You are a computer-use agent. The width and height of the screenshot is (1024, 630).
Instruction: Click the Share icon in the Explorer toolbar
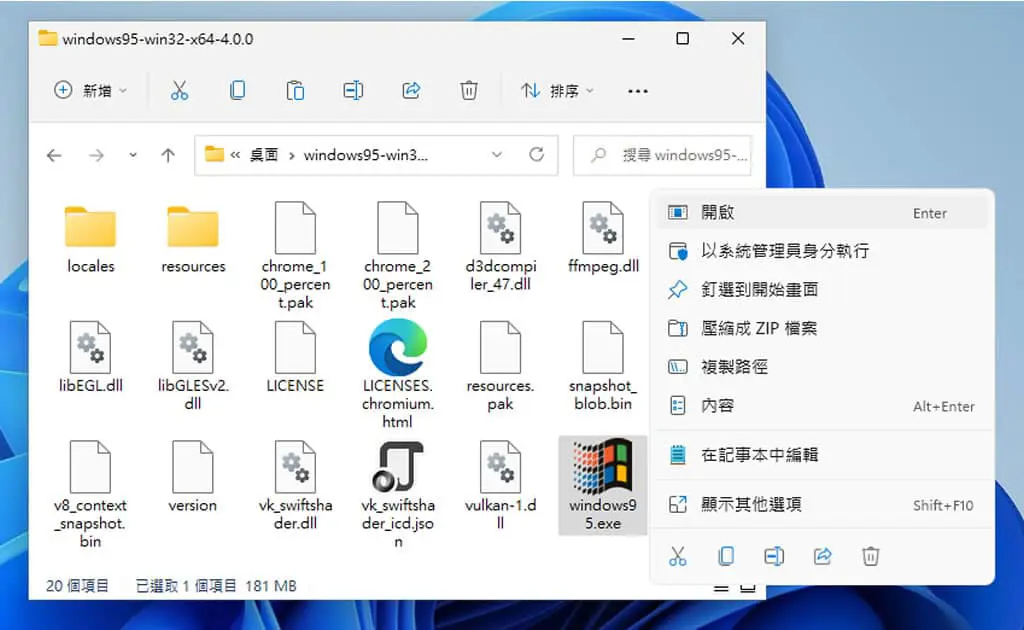pyautogui.click(x=411, y=90)
